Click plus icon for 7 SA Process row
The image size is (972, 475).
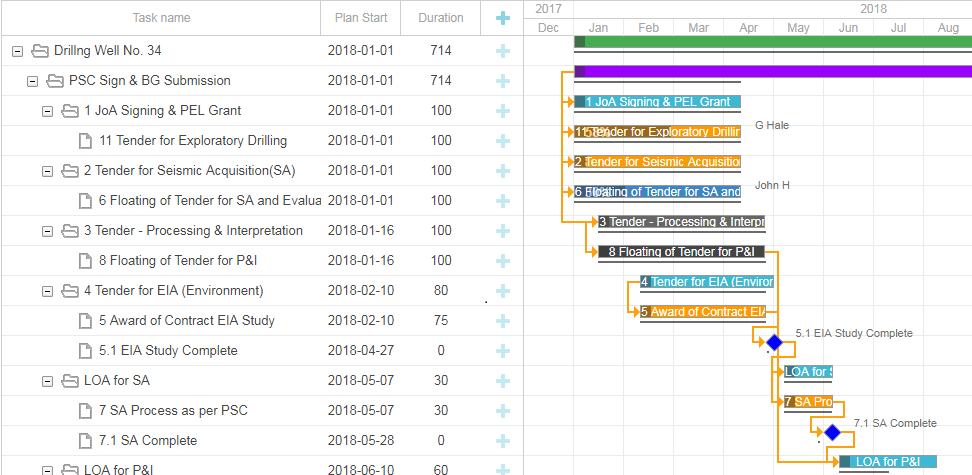(503, 411)
